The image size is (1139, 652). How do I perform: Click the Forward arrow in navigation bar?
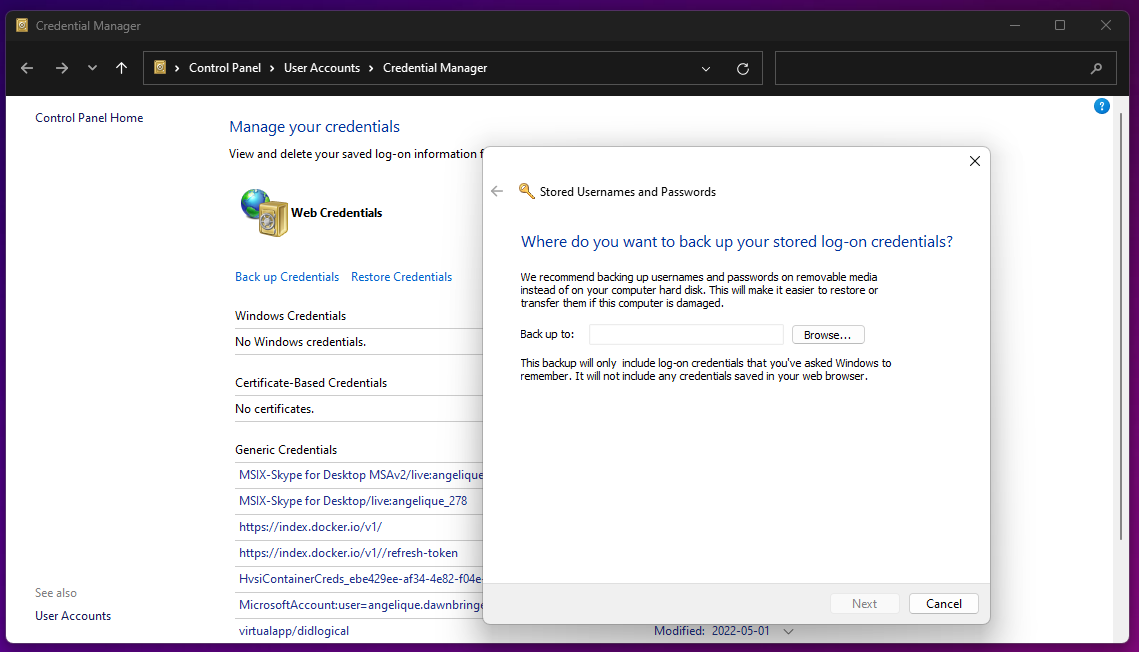pyautogui.click(x=62, y=68)
